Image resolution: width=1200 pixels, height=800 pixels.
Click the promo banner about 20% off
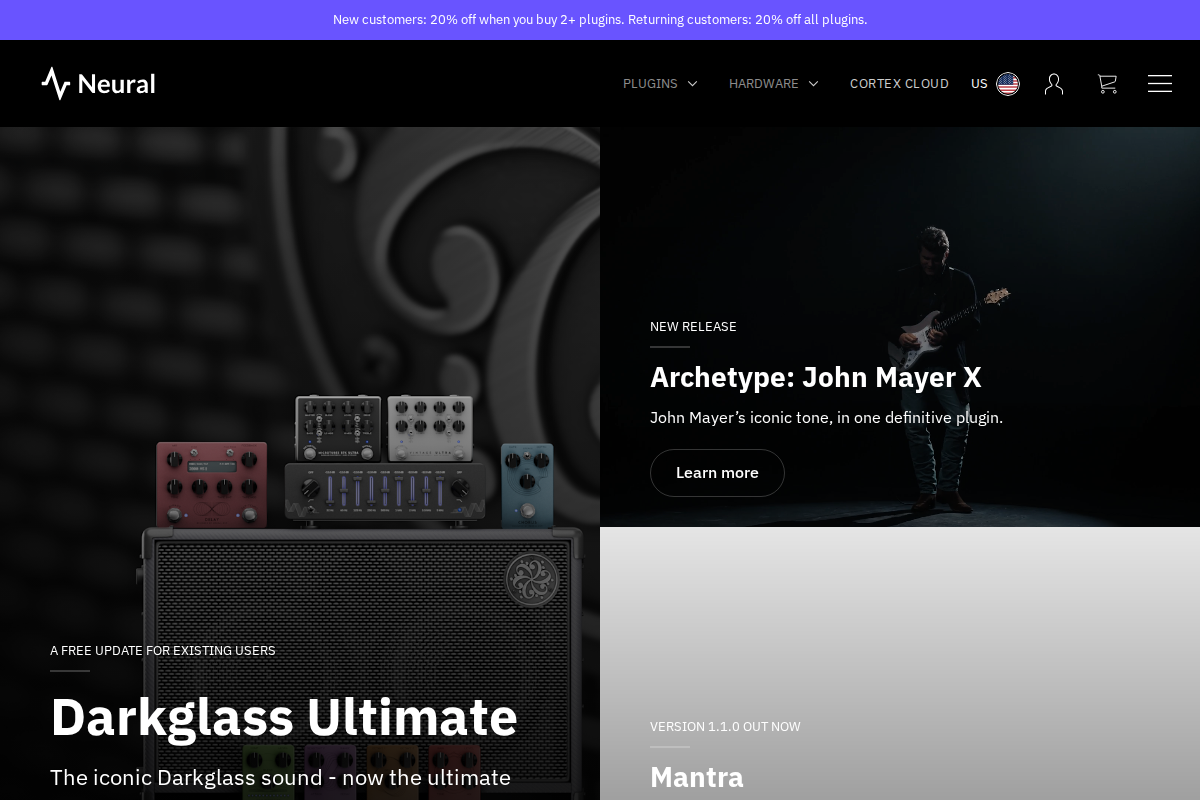click(x=600, y=20)
